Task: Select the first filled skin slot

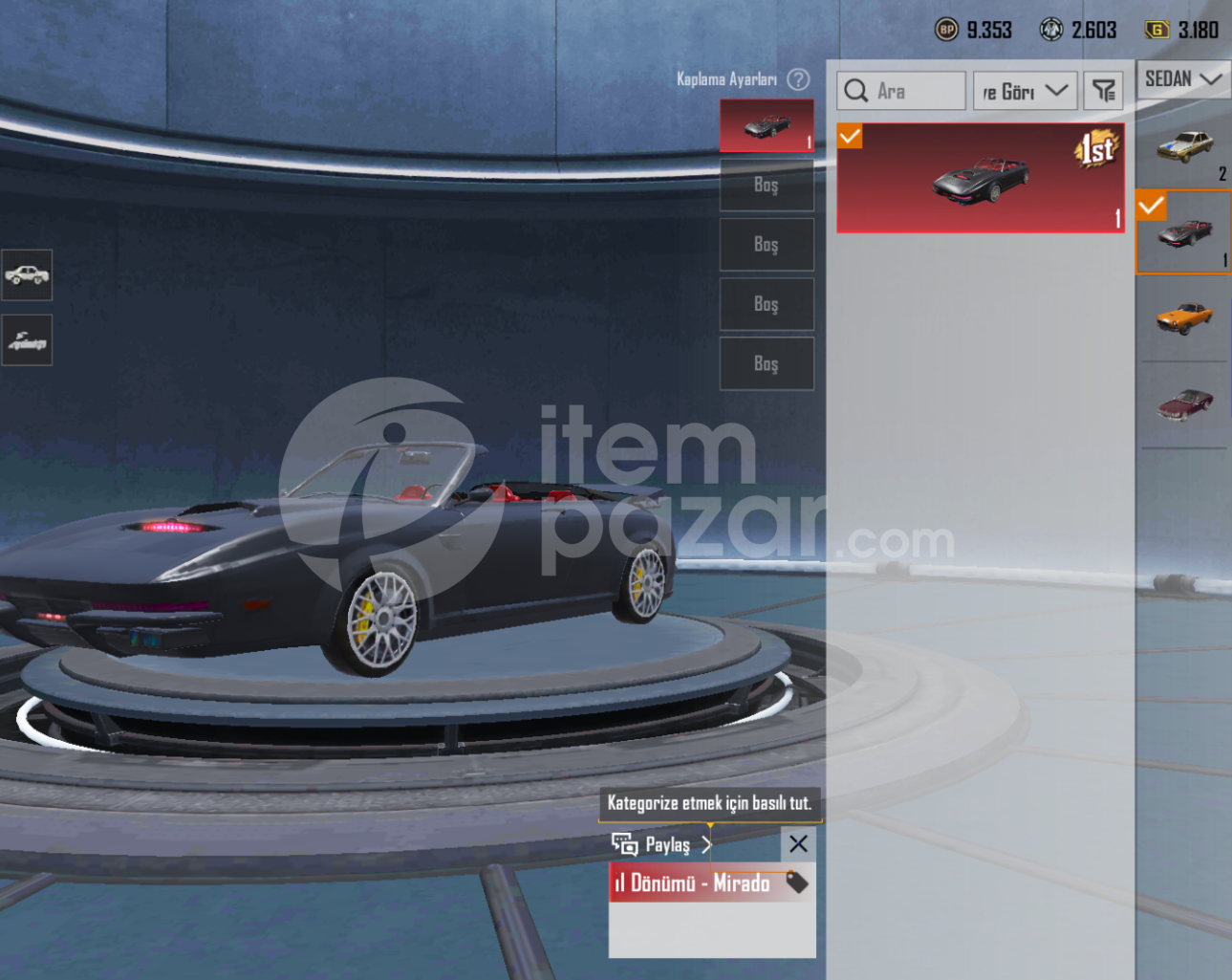Action: pyautogui.click(x=767, y=125)
